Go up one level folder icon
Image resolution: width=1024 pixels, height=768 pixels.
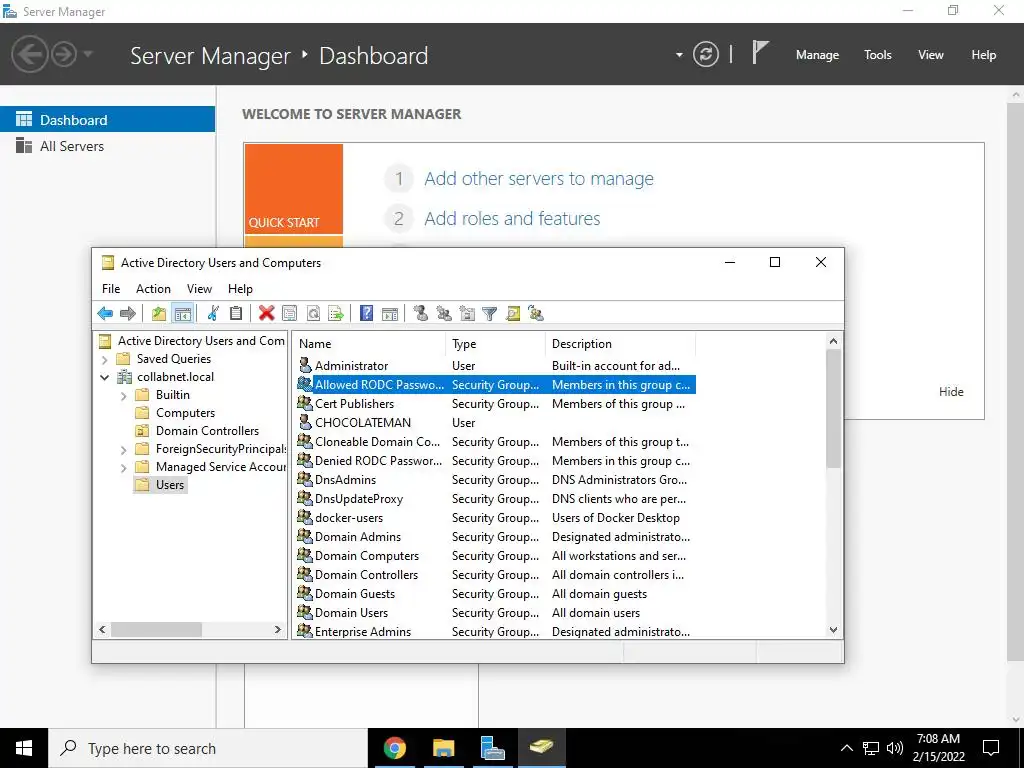[159, 313]
